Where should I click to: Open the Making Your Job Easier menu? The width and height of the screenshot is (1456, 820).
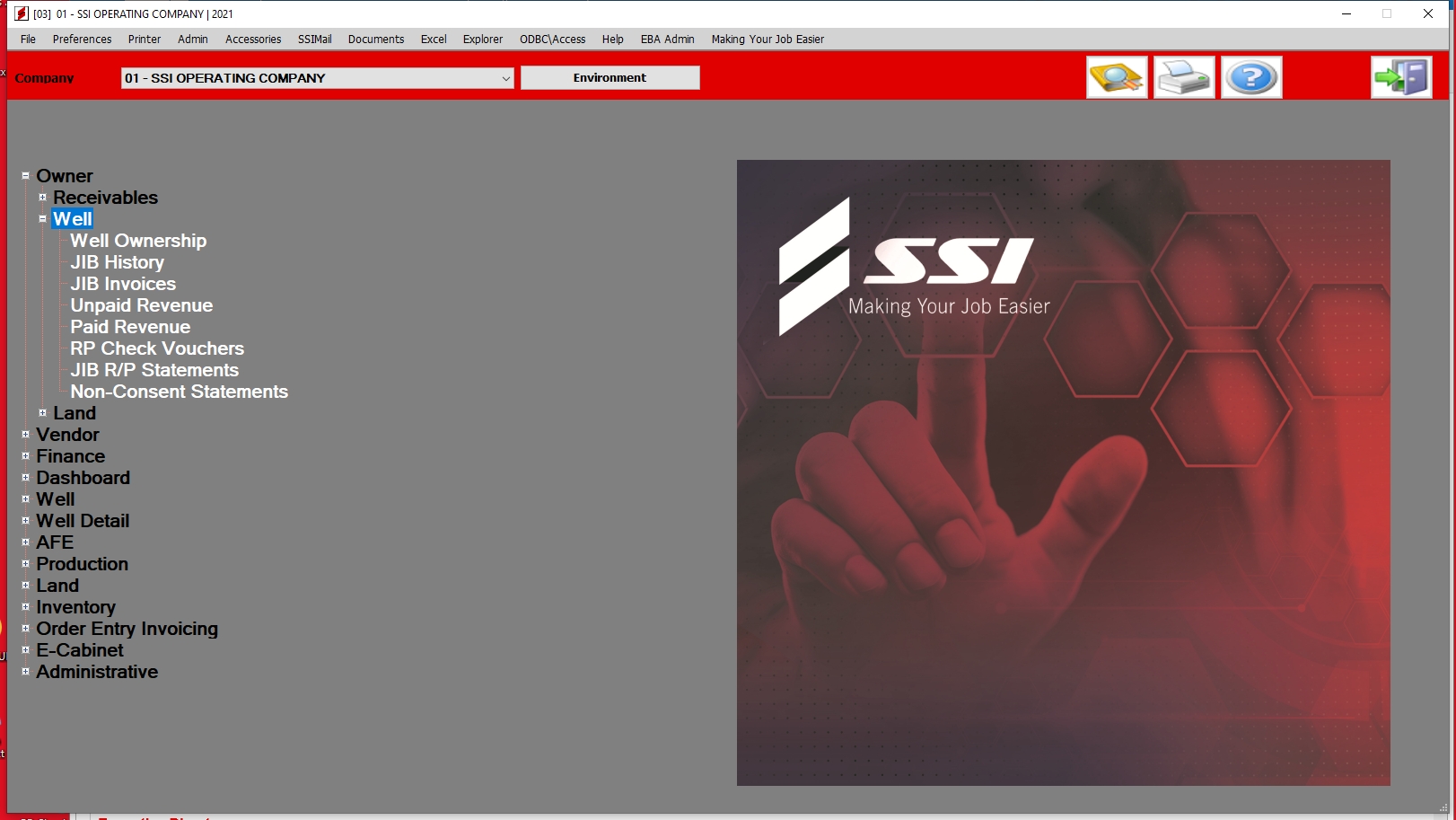click(767, 40)
